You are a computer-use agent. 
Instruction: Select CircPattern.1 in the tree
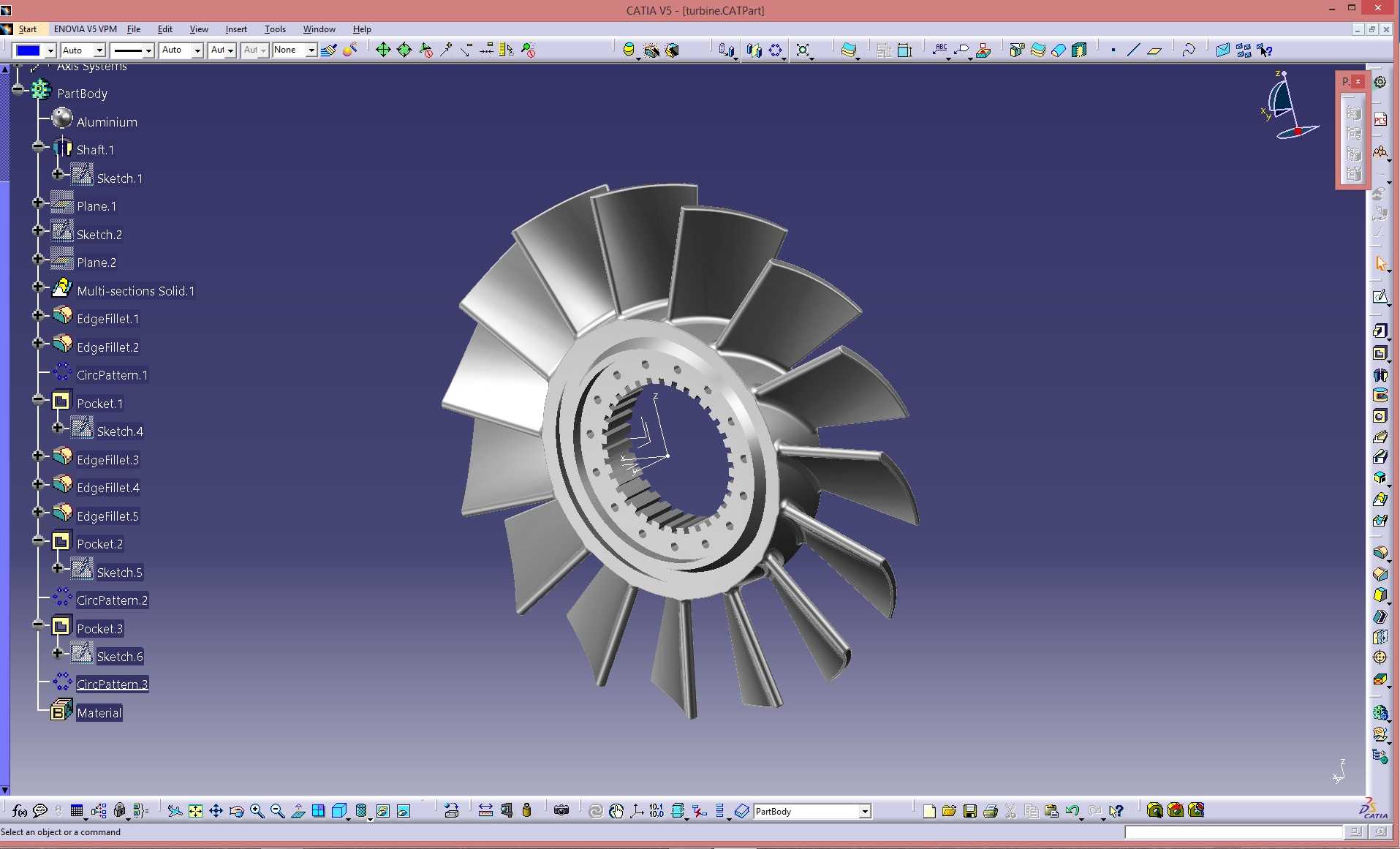click(112, 375)
